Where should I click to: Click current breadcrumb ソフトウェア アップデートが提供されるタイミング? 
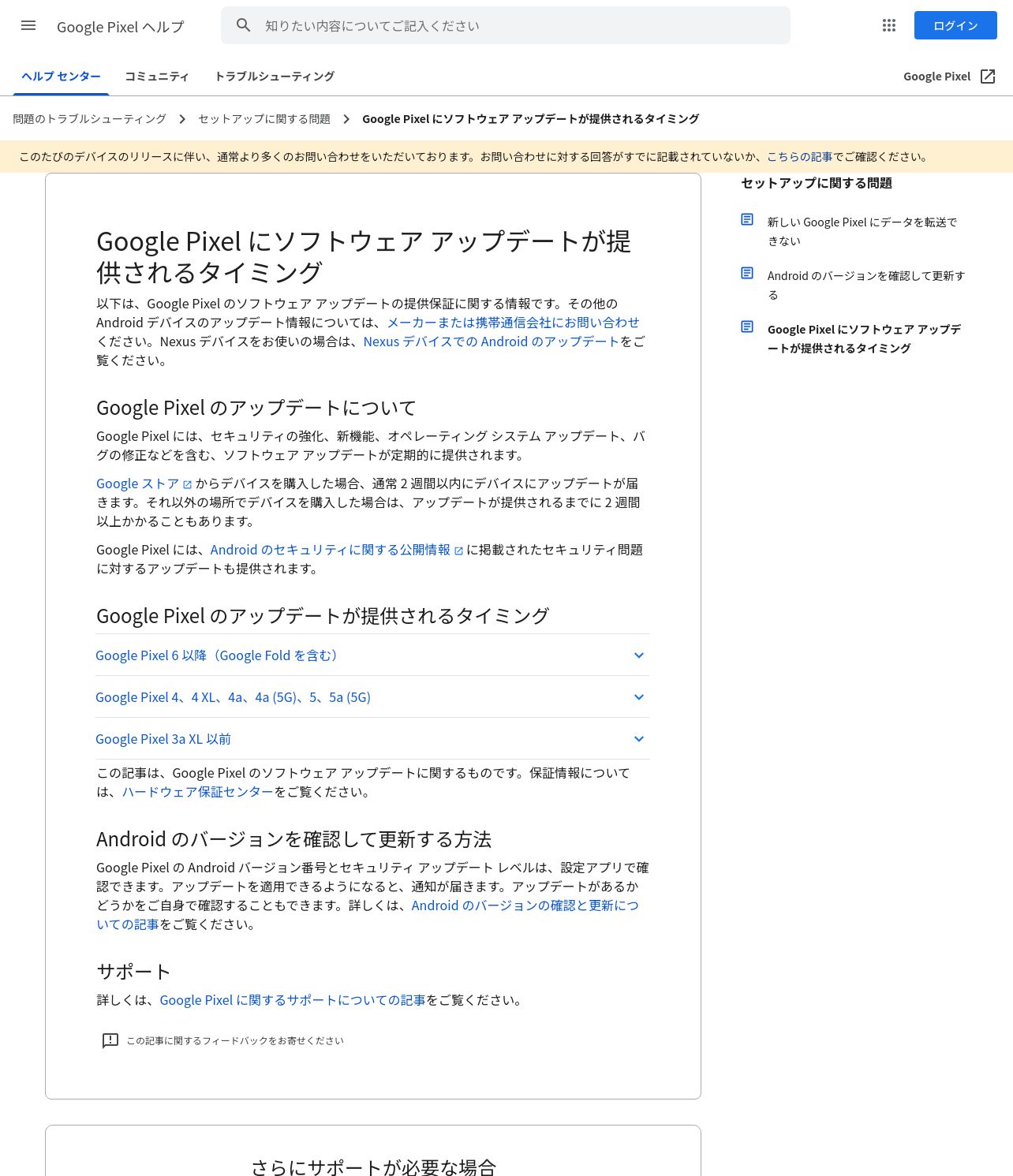[x=531, y=119]
